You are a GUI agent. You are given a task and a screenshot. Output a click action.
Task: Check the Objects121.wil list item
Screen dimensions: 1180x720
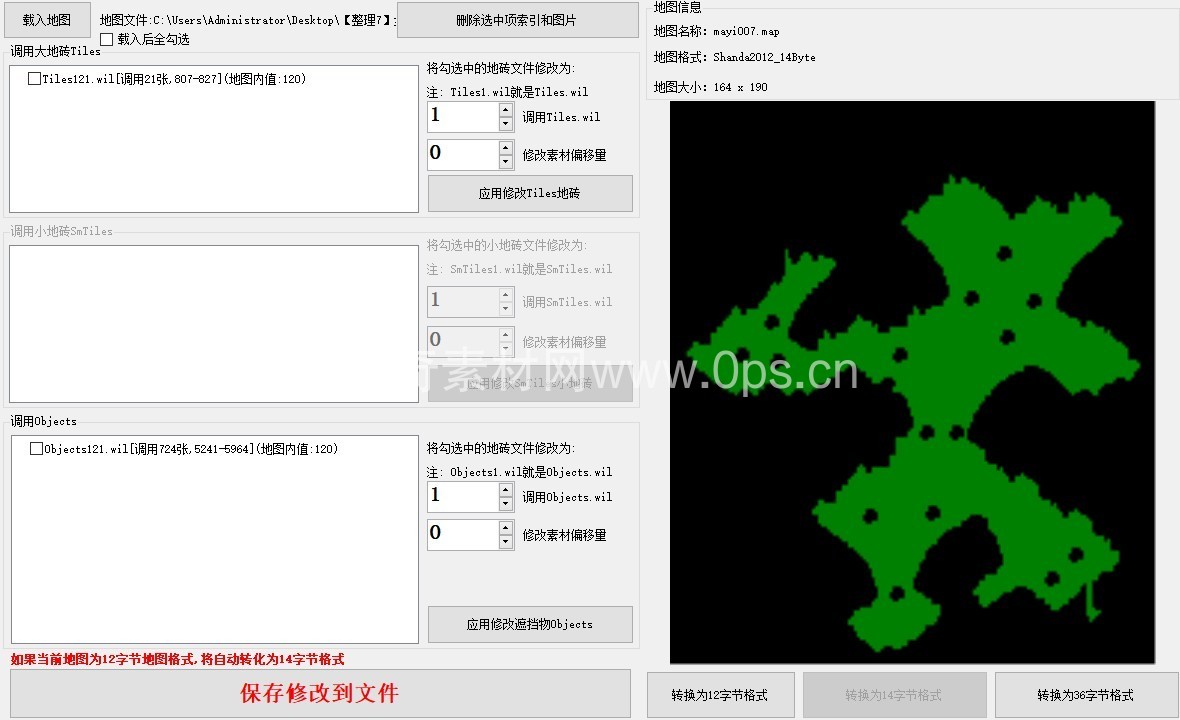pyautogui.click(x=37, y=449)
